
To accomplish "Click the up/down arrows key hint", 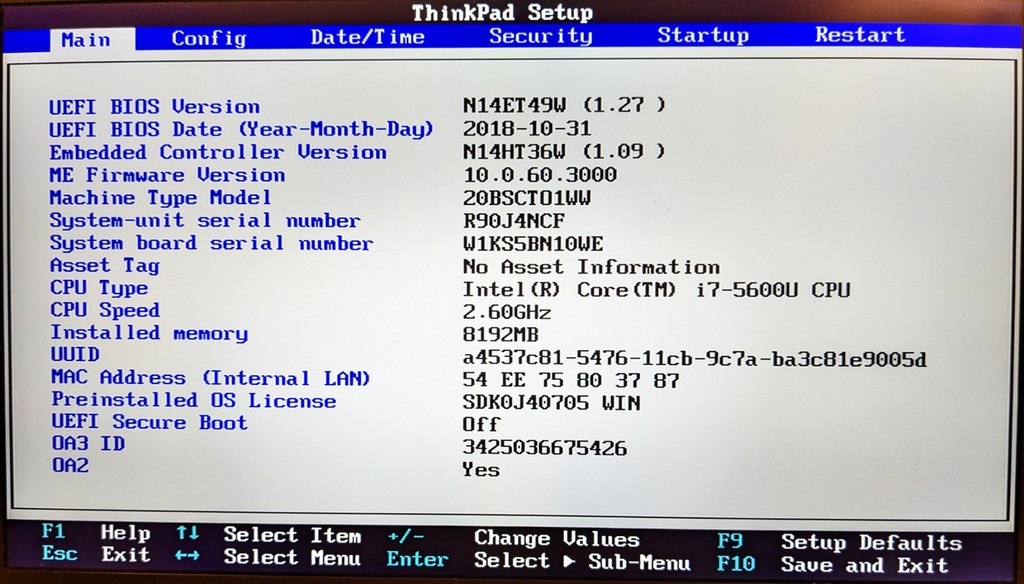I will tap(187, 533).
